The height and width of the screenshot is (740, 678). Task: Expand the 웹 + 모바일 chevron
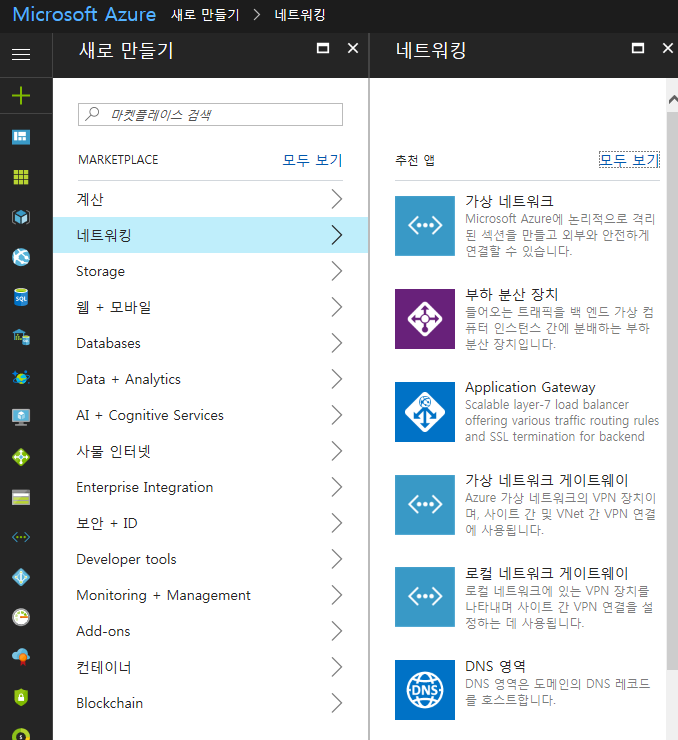[336, 307]
